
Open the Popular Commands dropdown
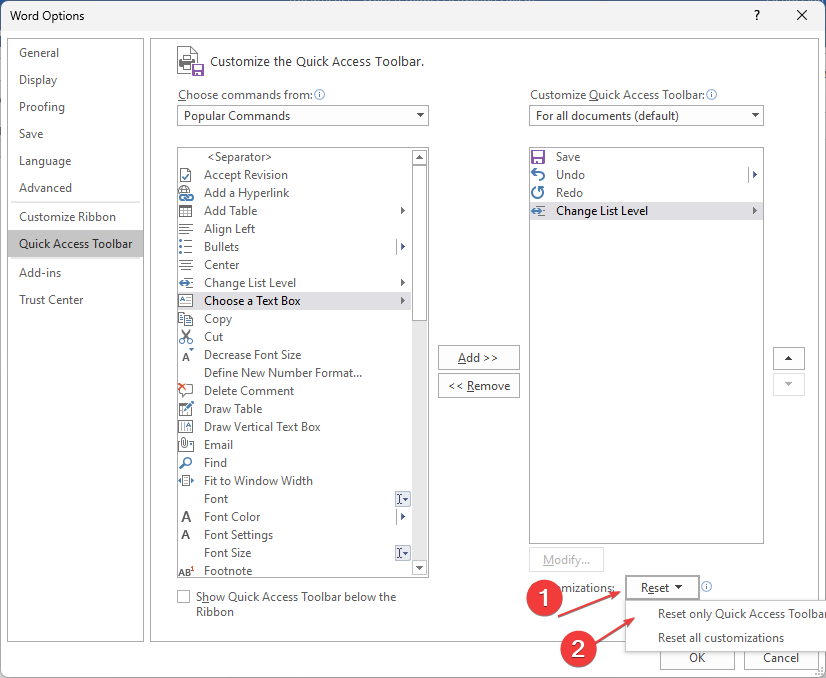tap(303, 116)
